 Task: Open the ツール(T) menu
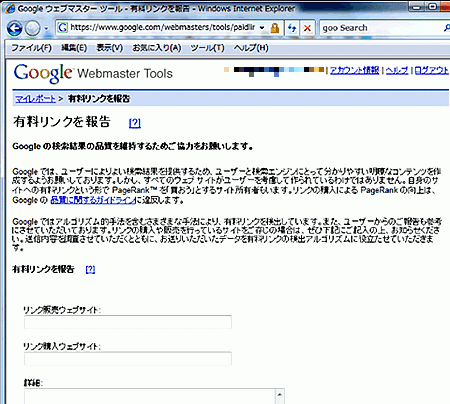tap(207, 48)
